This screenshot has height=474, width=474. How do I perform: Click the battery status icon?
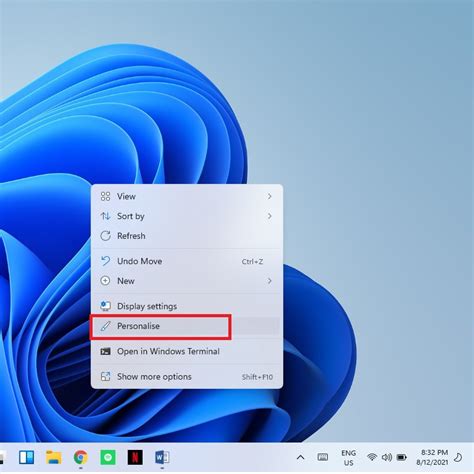[x=402, y=457]
